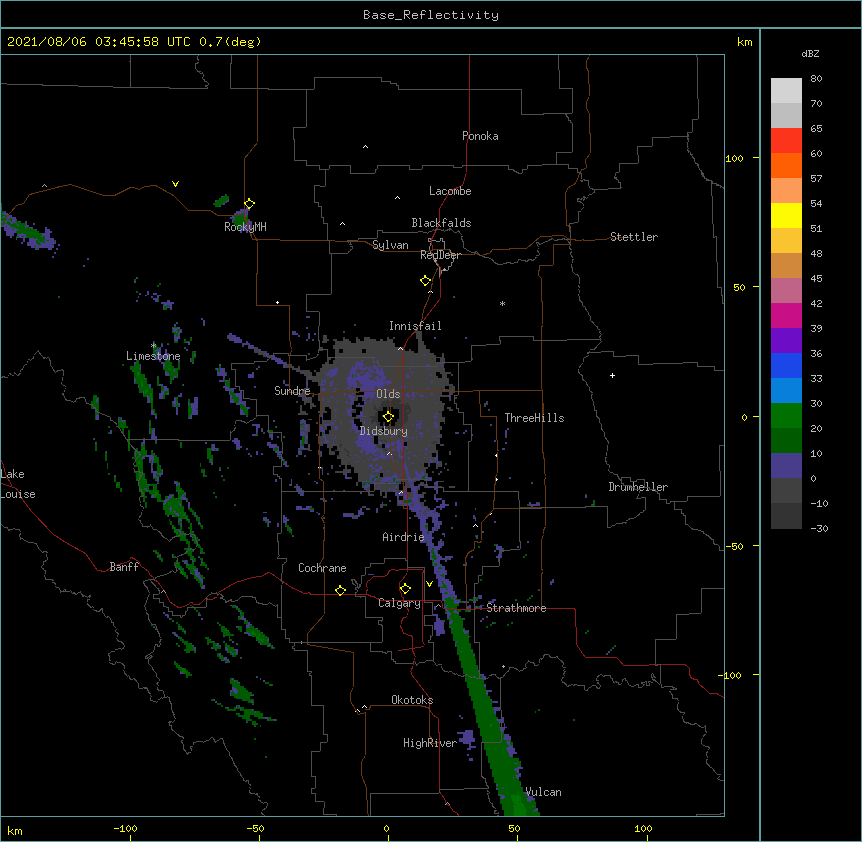The image size is (862, 842).
Task: Click the Olds town label
Action: coord(388,394)
